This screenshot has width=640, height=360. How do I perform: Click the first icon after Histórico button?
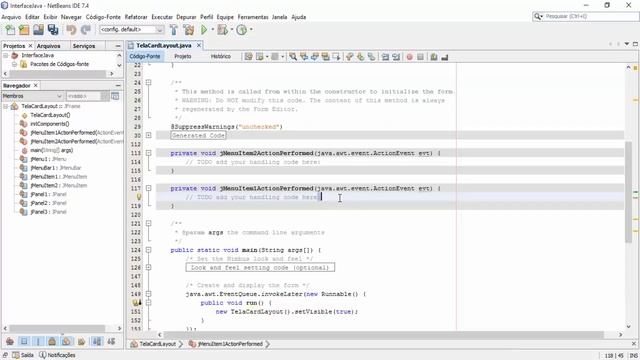pyautogui.click(x=249, y=57)
